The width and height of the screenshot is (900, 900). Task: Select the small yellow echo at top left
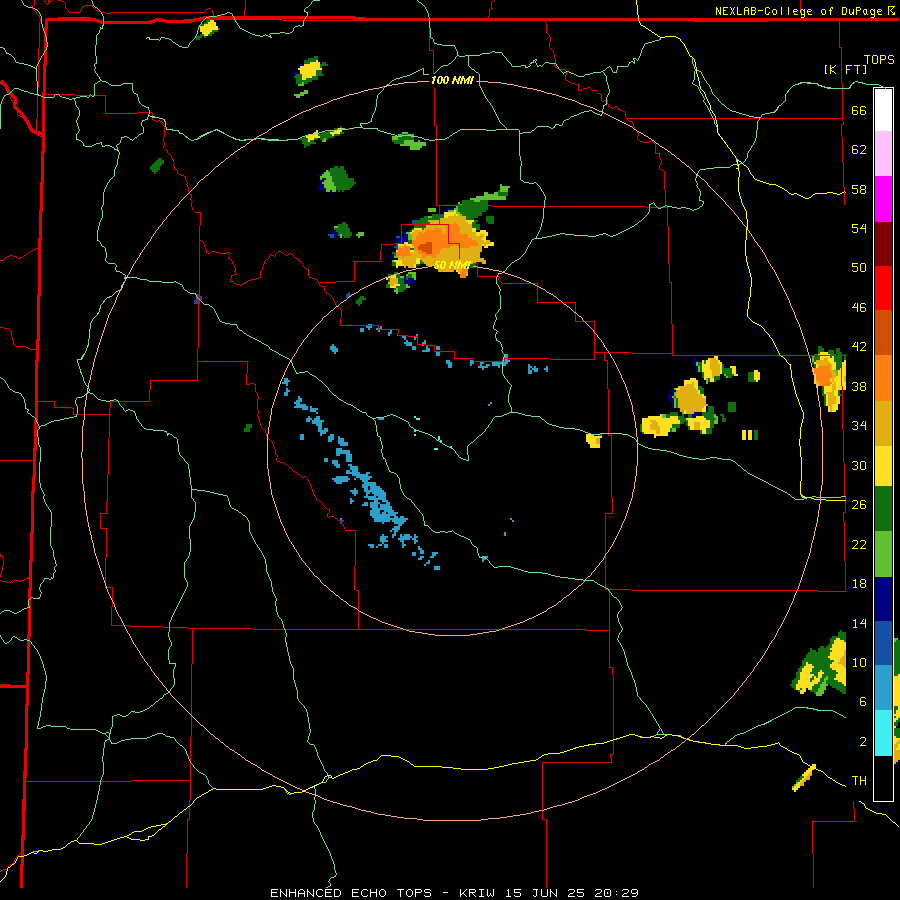coord(208,28)
